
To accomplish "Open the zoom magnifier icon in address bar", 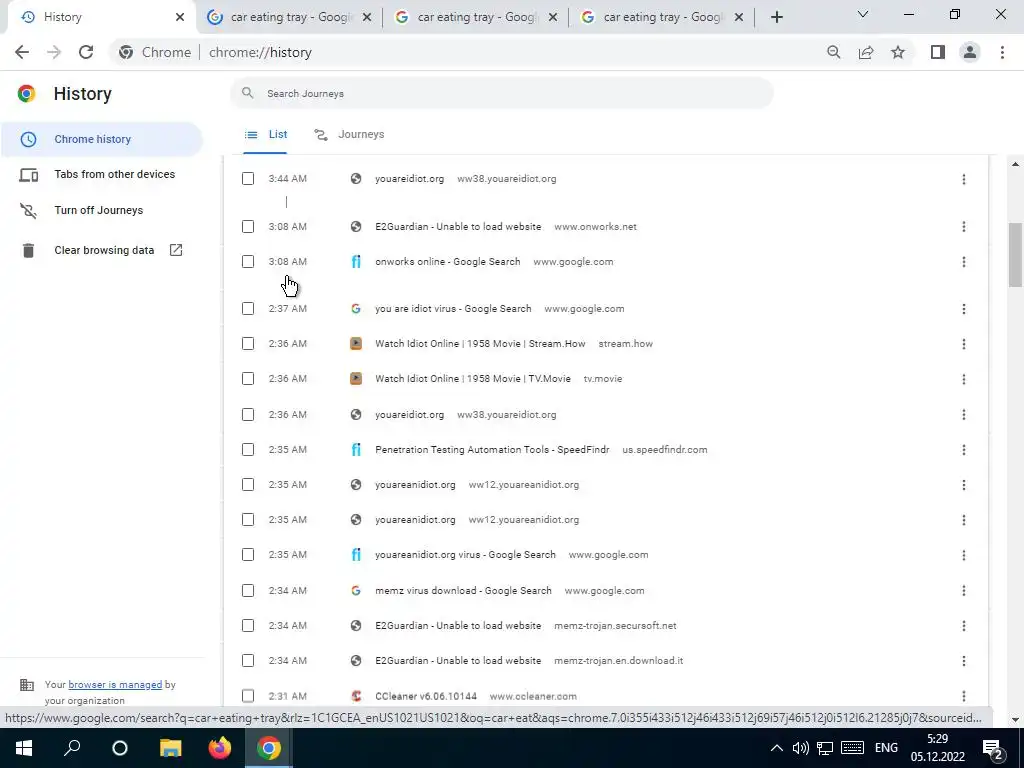I will [x=833, y=52].
